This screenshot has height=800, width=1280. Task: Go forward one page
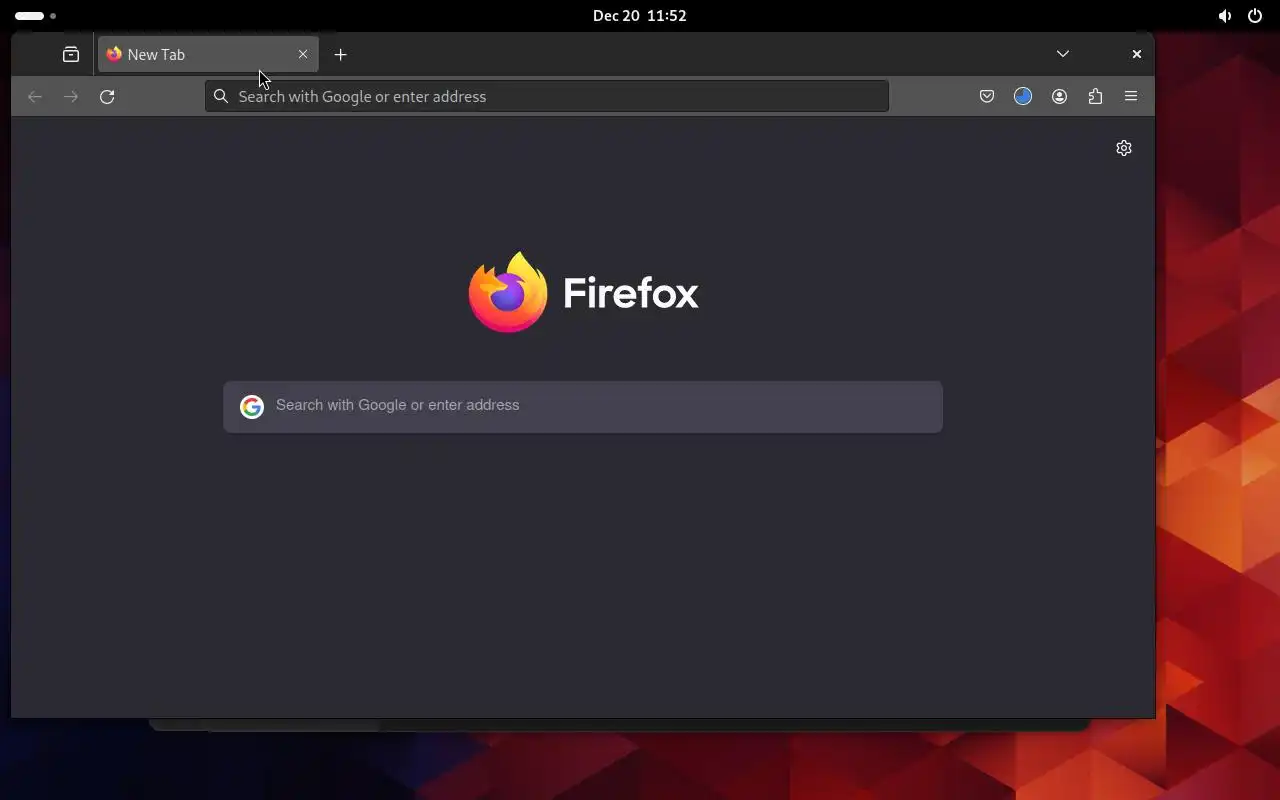pos(71,96)
